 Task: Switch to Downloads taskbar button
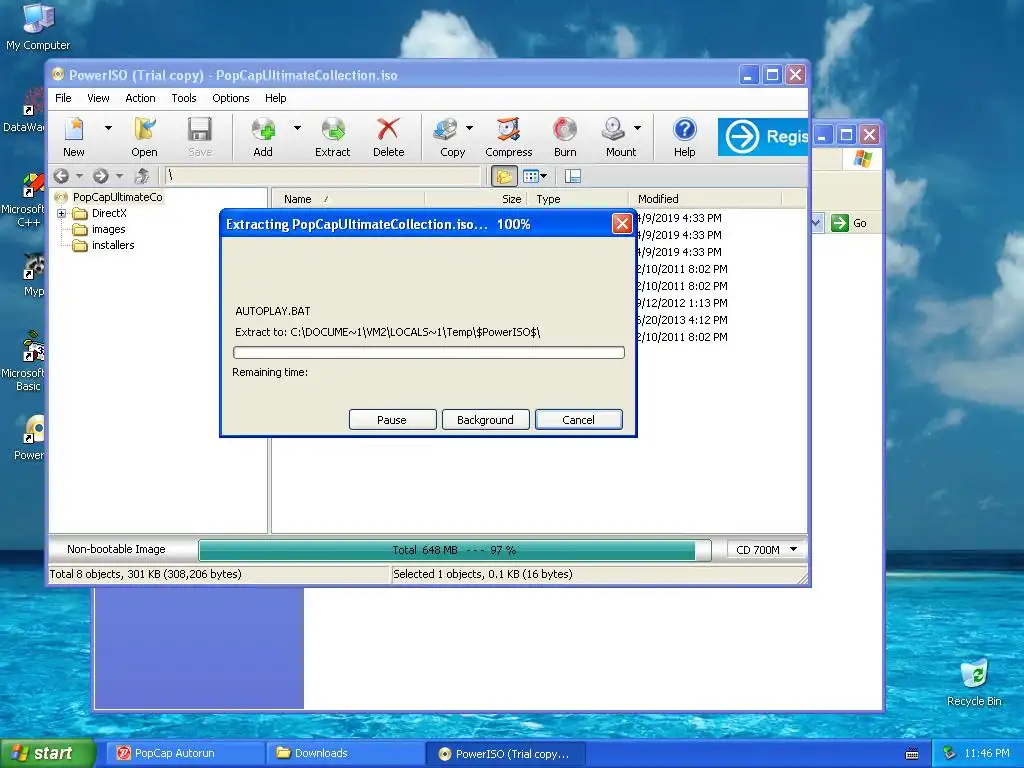click(x=346, y=753)
